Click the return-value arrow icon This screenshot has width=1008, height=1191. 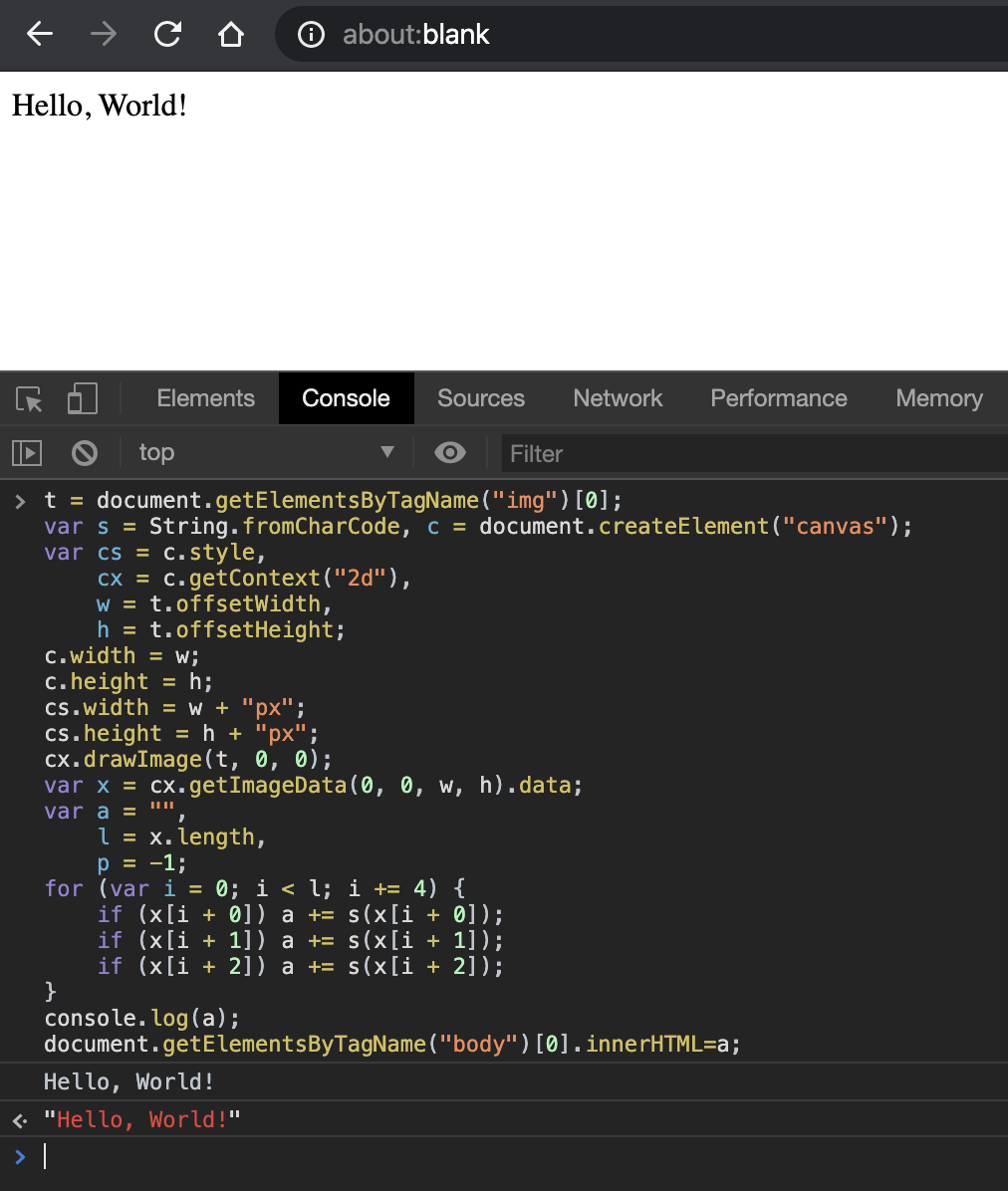(21, 1119)
